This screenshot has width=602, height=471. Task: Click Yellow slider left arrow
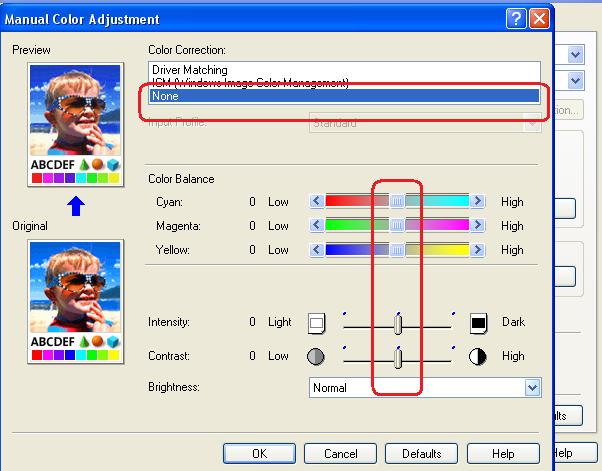[x=317, y=249]
